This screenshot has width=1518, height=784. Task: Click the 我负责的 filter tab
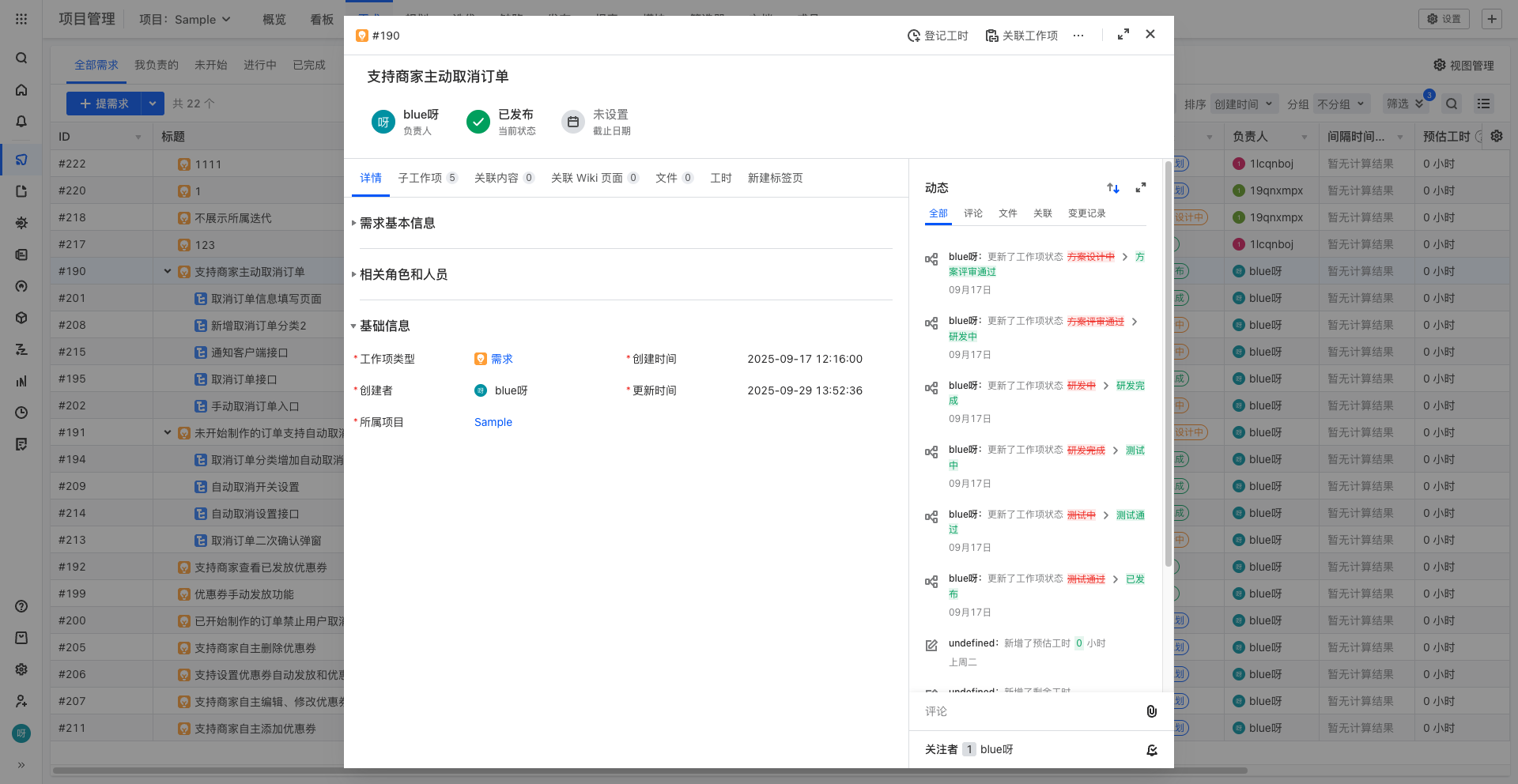pyautogui.click(x=157, y=66)
